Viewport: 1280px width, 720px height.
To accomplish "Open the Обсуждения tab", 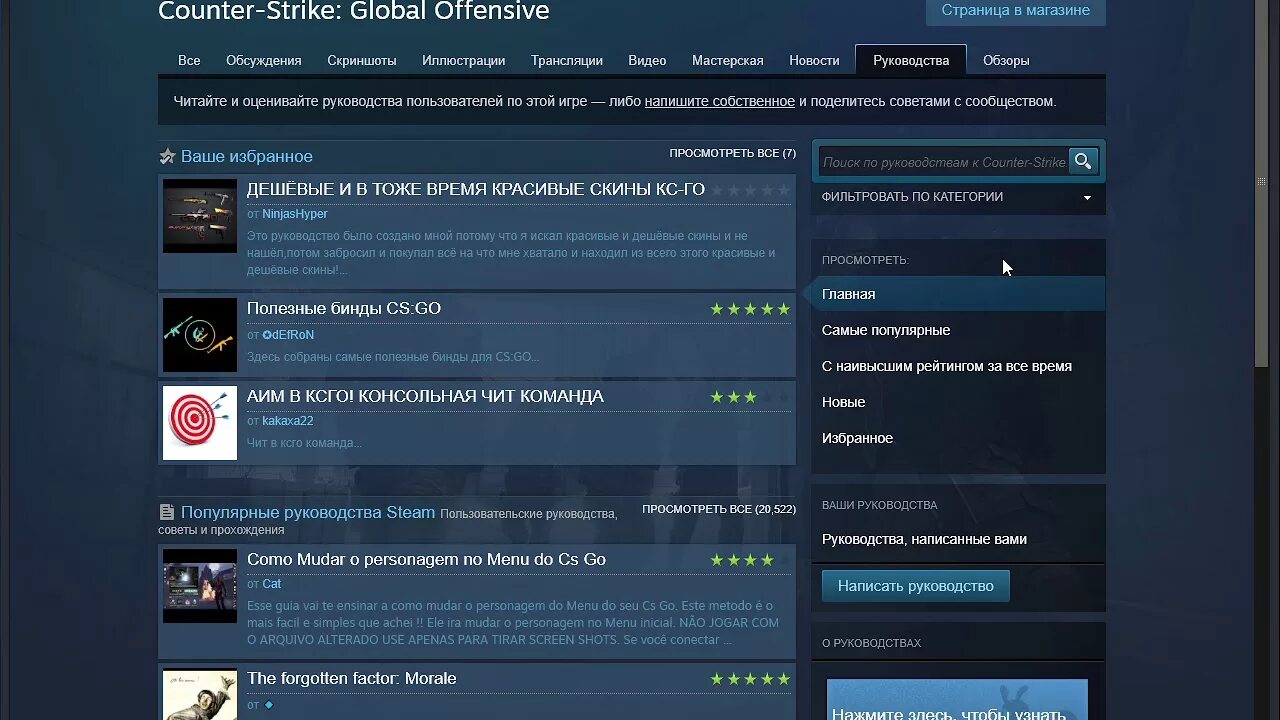I will (264, 60).
